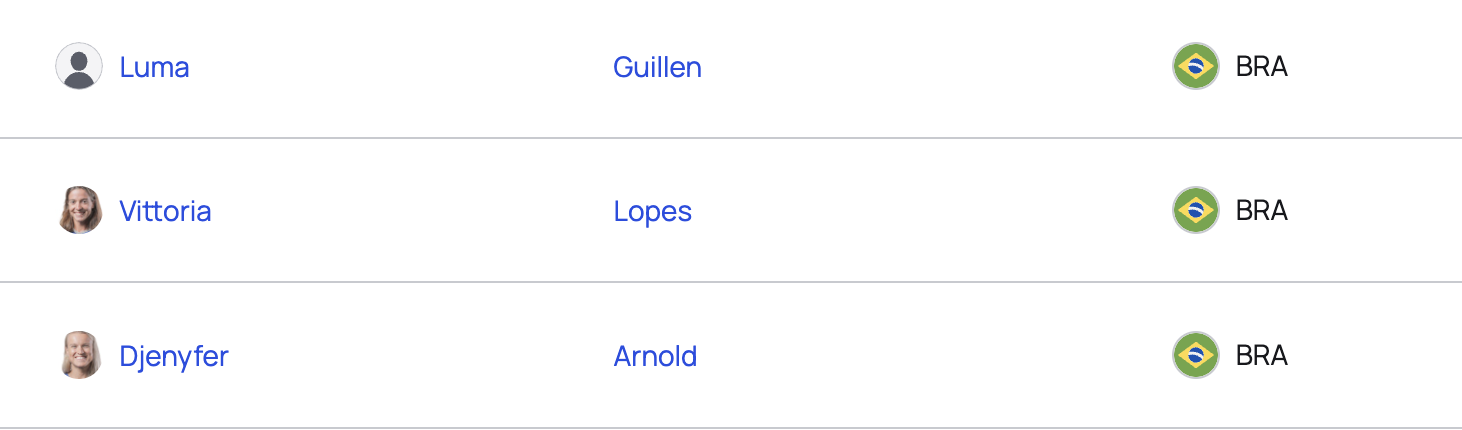This screenshot has height=430, width=1462.
Task: Select the BRA country code beside Lopes
Action: pyautogui.click(x=1261, y=211)
